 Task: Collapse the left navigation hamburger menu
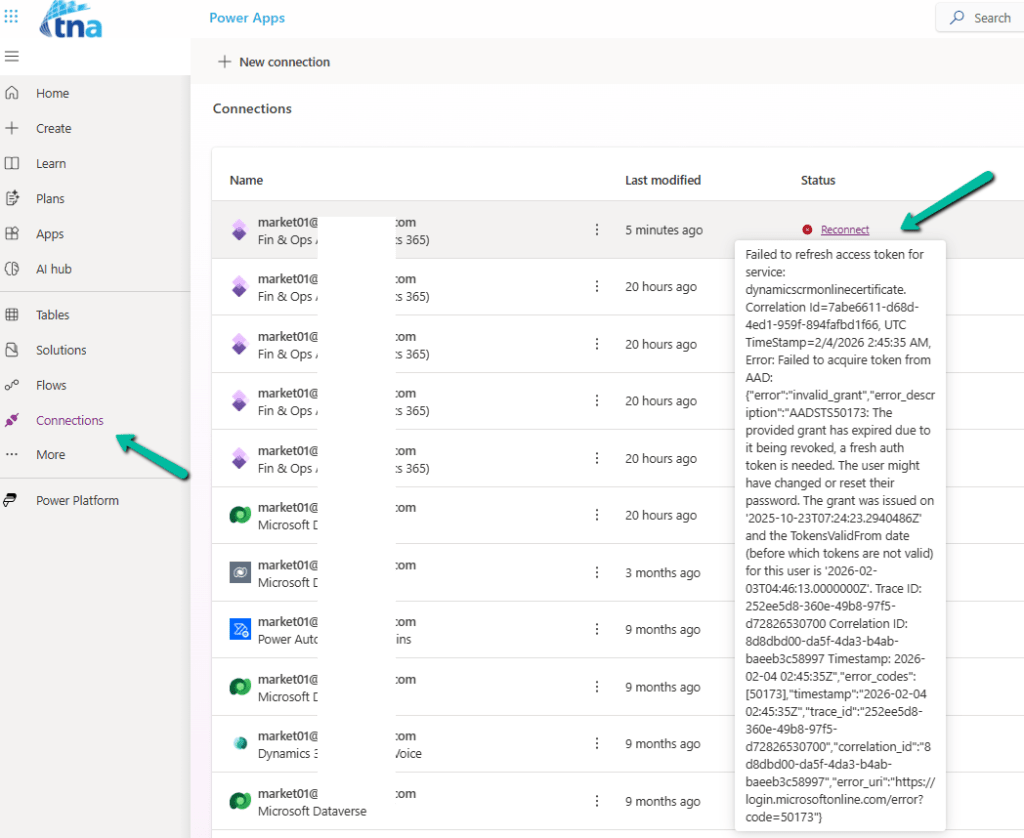click(12, 56)
